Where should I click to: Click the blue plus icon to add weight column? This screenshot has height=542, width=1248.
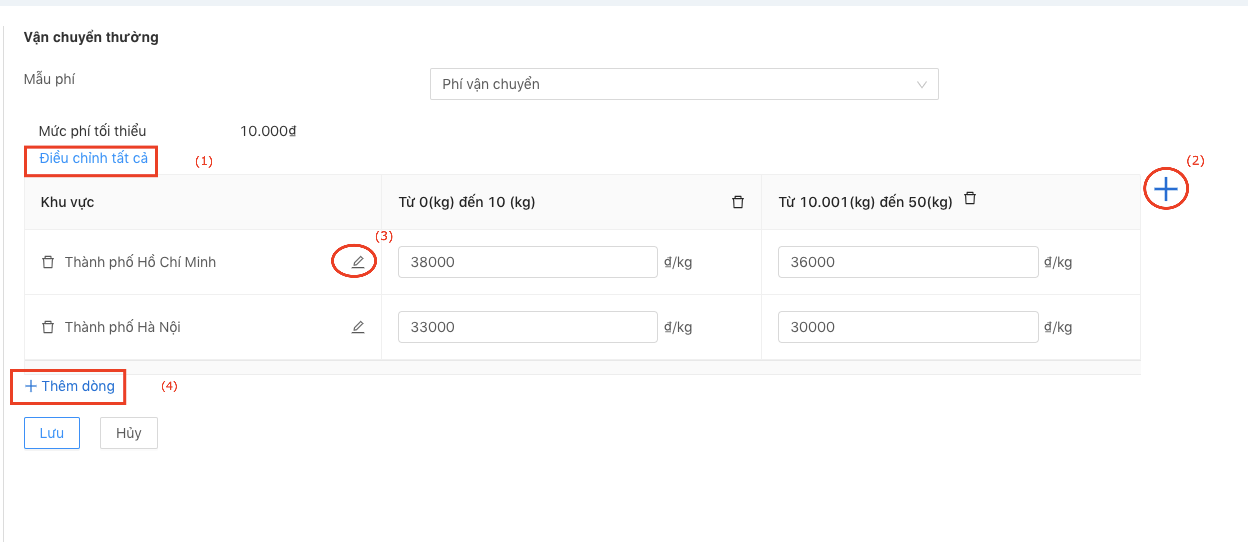(x=1166, y=189)
